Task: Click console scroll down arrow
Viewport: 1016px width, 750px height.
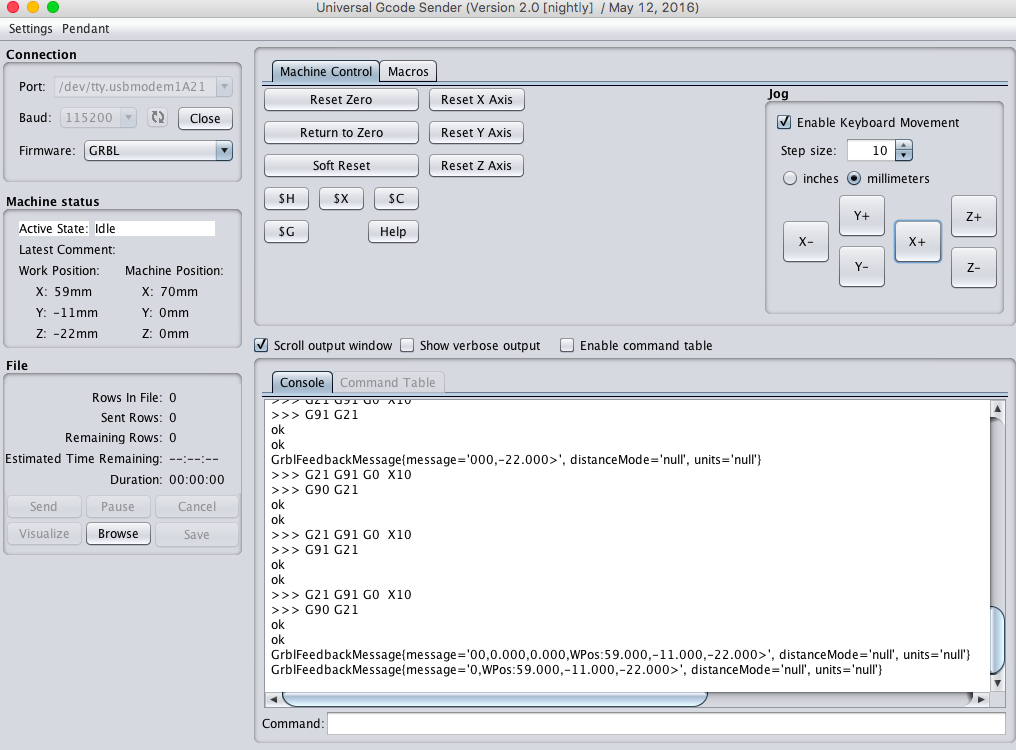Action: 997,683
